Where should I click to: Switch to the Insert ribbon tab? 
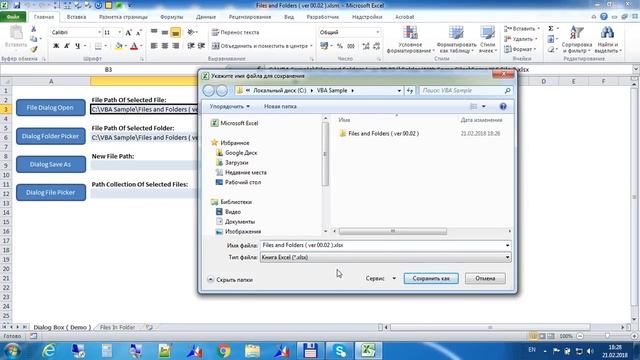point(76,17)
